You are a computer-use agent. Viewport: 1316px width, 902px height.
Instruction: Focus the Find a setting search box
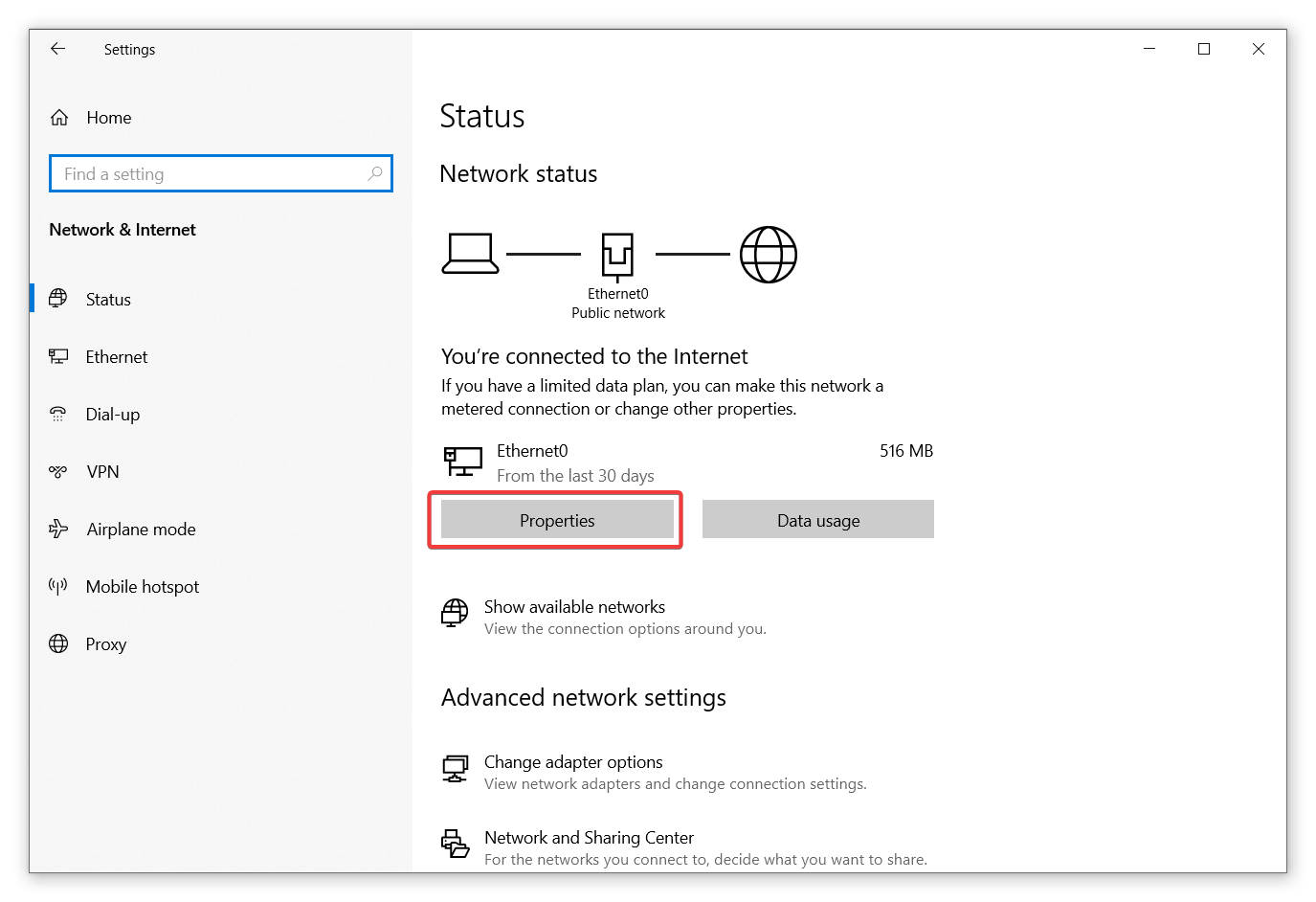click(x=221, y=173)
